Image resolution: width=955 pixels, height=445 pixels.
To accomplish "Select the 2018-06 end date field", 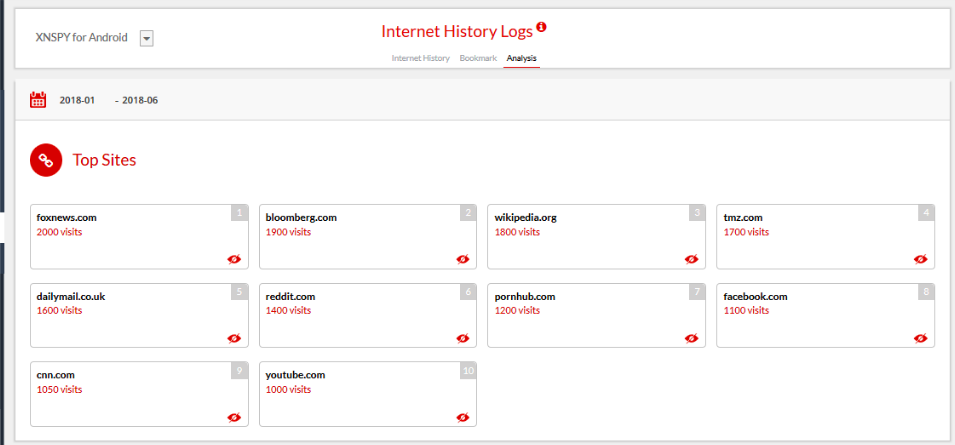I will [140, 101].
